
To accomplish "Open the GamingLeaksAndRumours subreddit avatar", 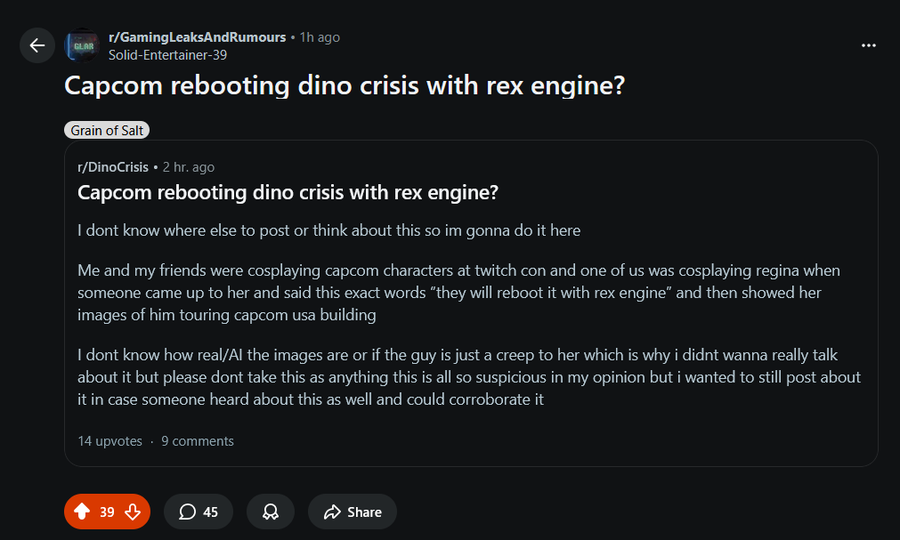I will pyautogui.click(x=82, y=45).
